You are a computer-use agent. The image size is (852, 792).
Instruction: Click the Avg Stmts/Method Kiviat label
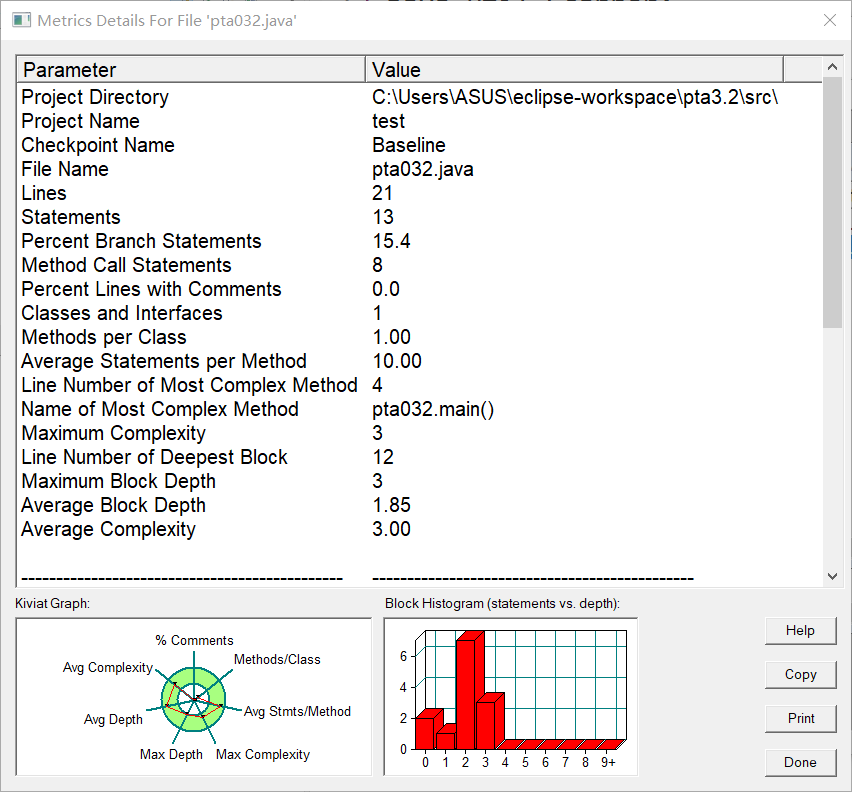[297, 712]
